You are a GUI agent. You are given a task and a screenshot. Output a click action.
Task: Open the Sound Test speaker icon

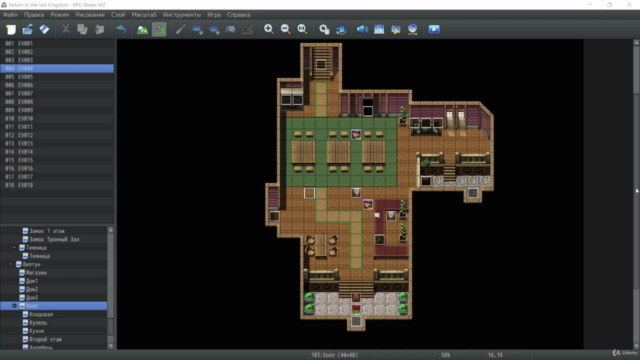(x=362, y=29)
